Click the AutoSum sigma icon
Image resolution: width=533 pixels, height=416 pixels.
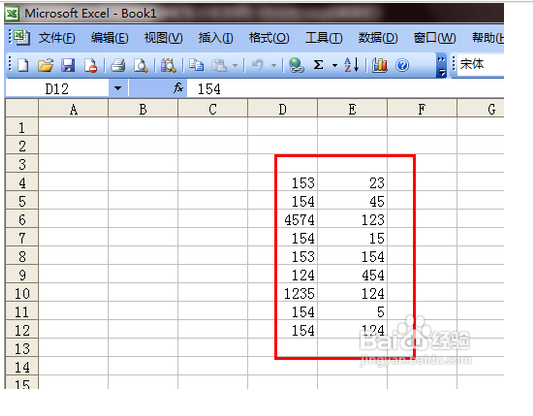318,65
